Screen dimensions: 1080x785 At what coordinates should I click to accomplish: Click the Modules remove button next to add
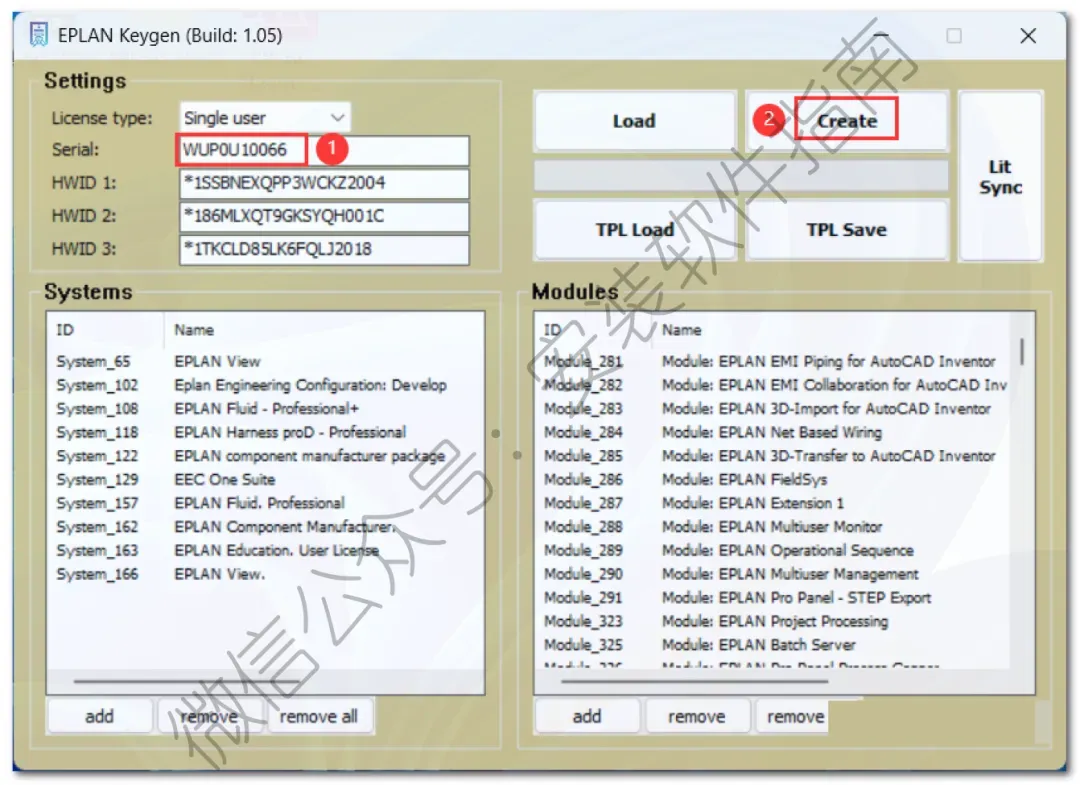click(x=697, y=717)
